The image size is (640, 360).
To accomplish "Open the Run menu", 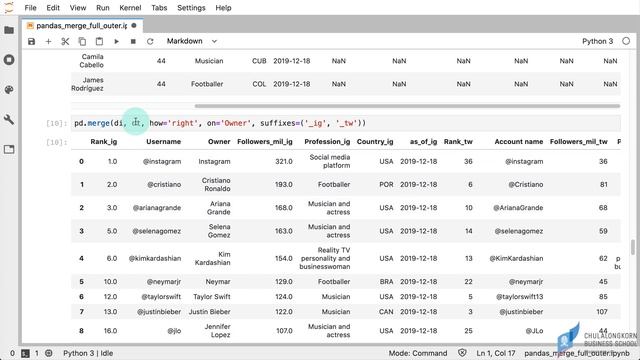I will [x=102, y=8].
